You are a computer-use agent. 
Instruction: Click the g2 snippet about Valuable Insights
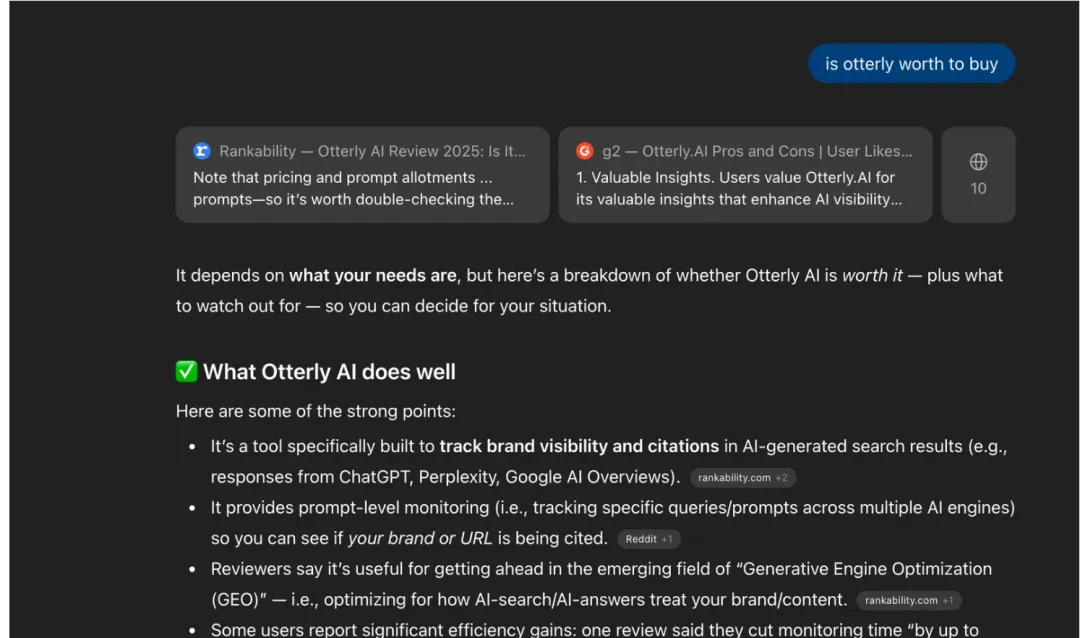pyautogui.click(x=739, y=188)
